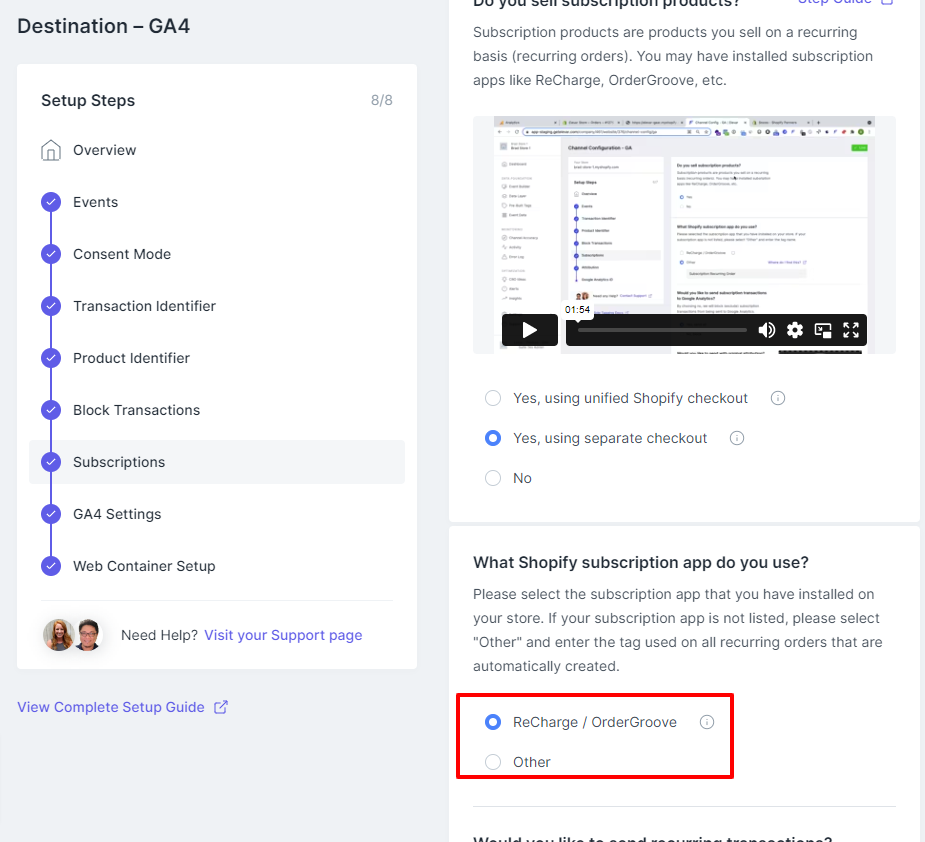Choose ReCharge / OrderGroove subscription app

[x=493, y=722]
